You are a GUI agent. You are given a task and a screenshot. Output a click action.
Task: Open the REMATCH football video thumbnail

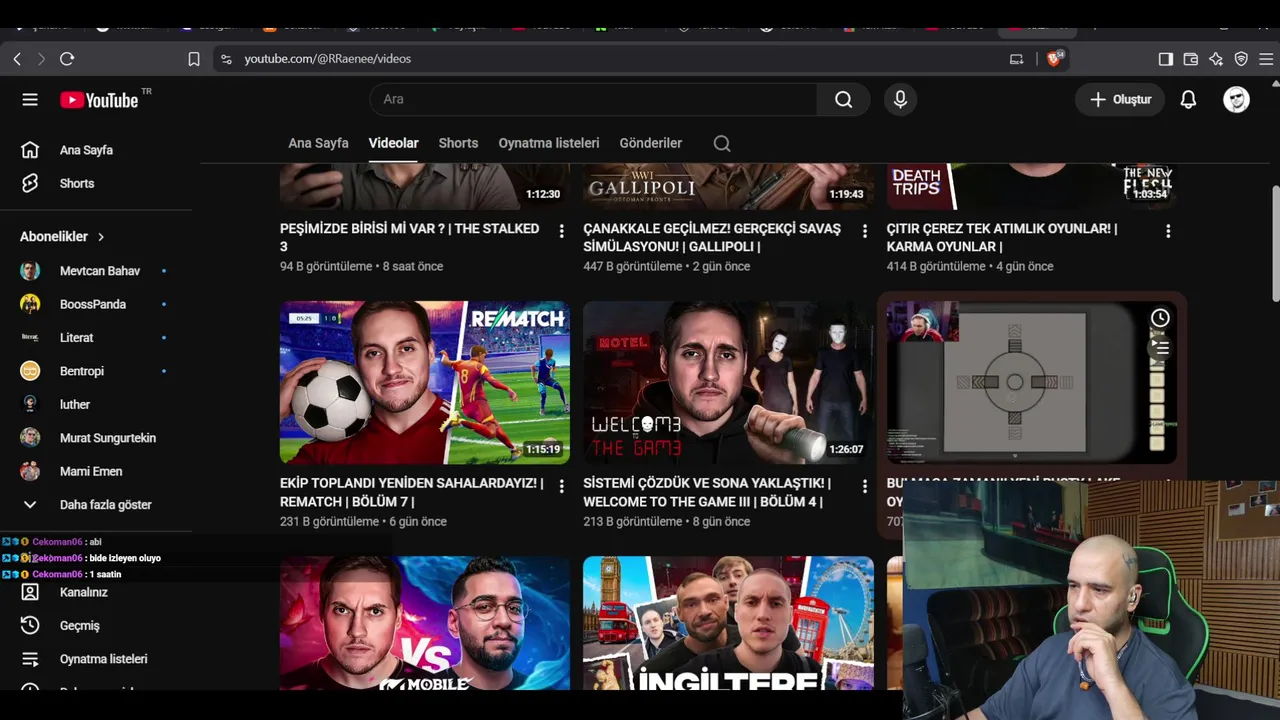pos(425,382)
